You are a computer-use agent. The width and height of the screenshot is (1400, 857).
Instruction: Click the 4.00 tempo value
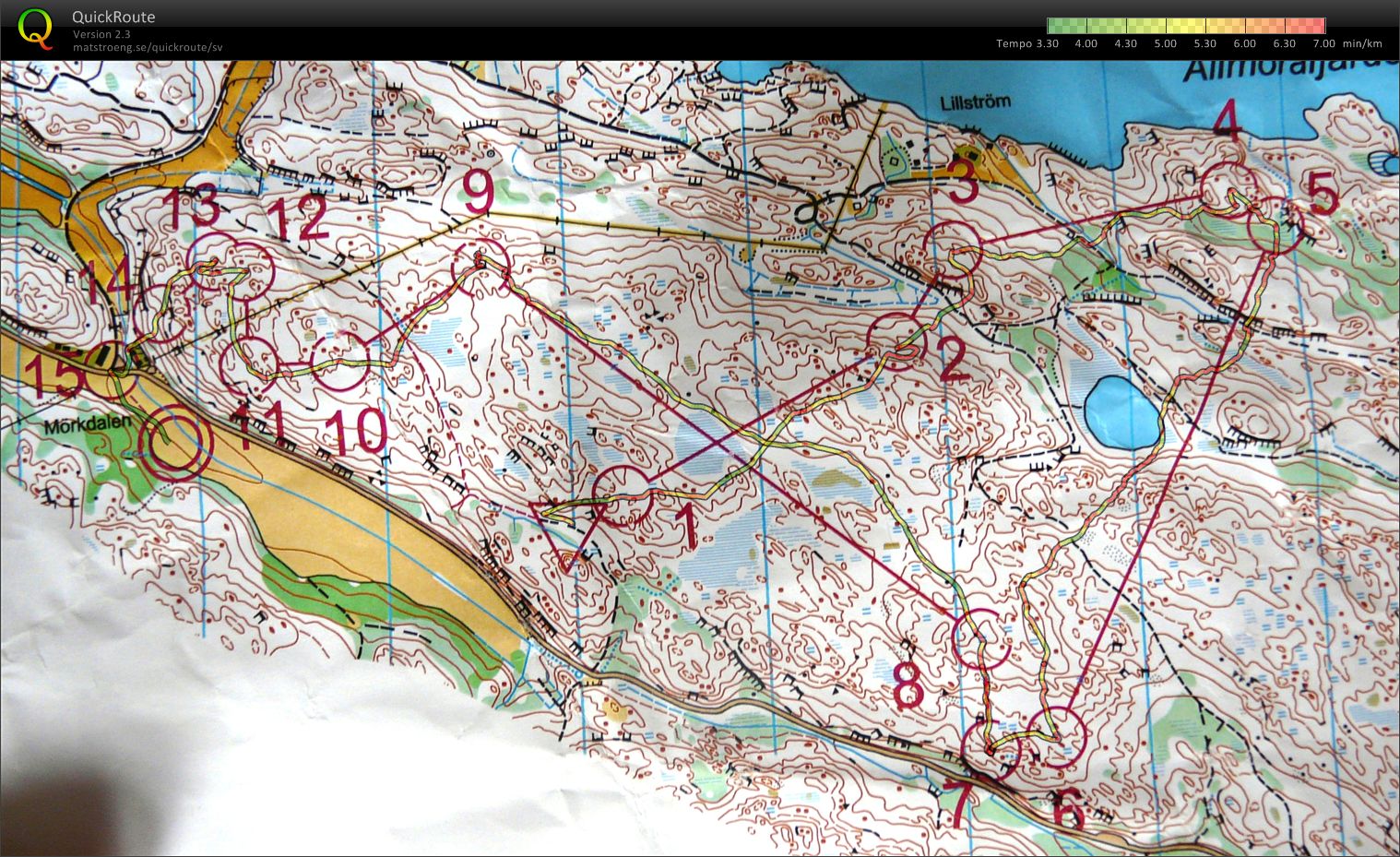pos(1086,43)
